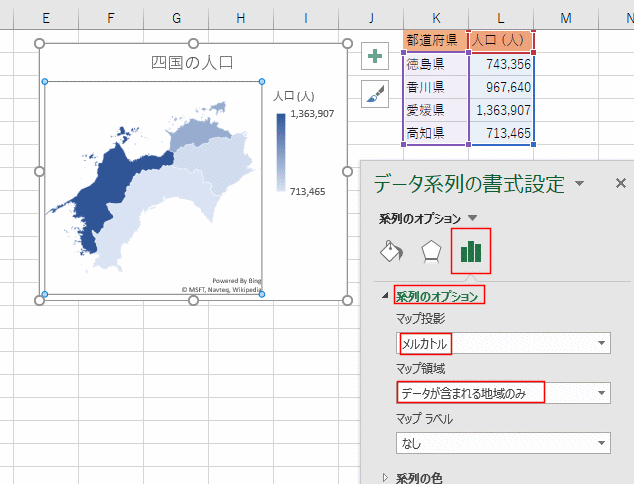Expand the 系列の色 section
634x484 pixels.
coord(385,478)
